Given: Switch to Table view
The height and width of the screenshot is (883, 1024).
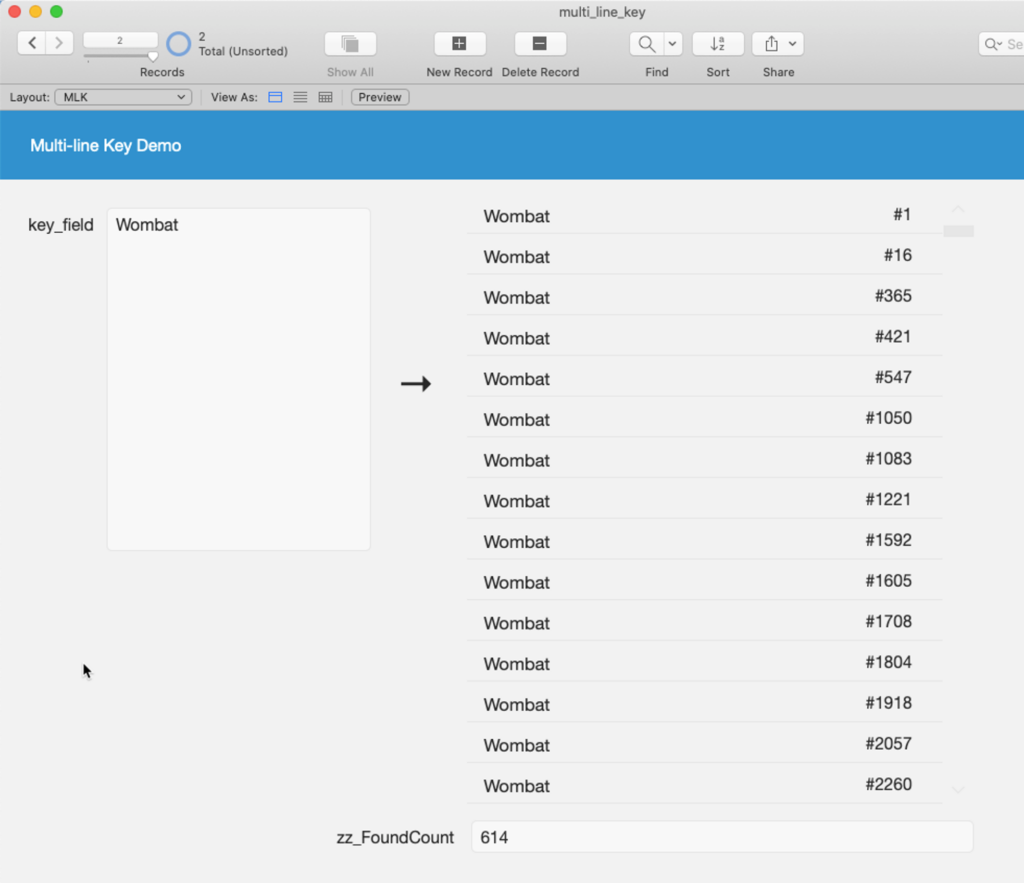Looking at the screenshot, I should tap(325, 97).
